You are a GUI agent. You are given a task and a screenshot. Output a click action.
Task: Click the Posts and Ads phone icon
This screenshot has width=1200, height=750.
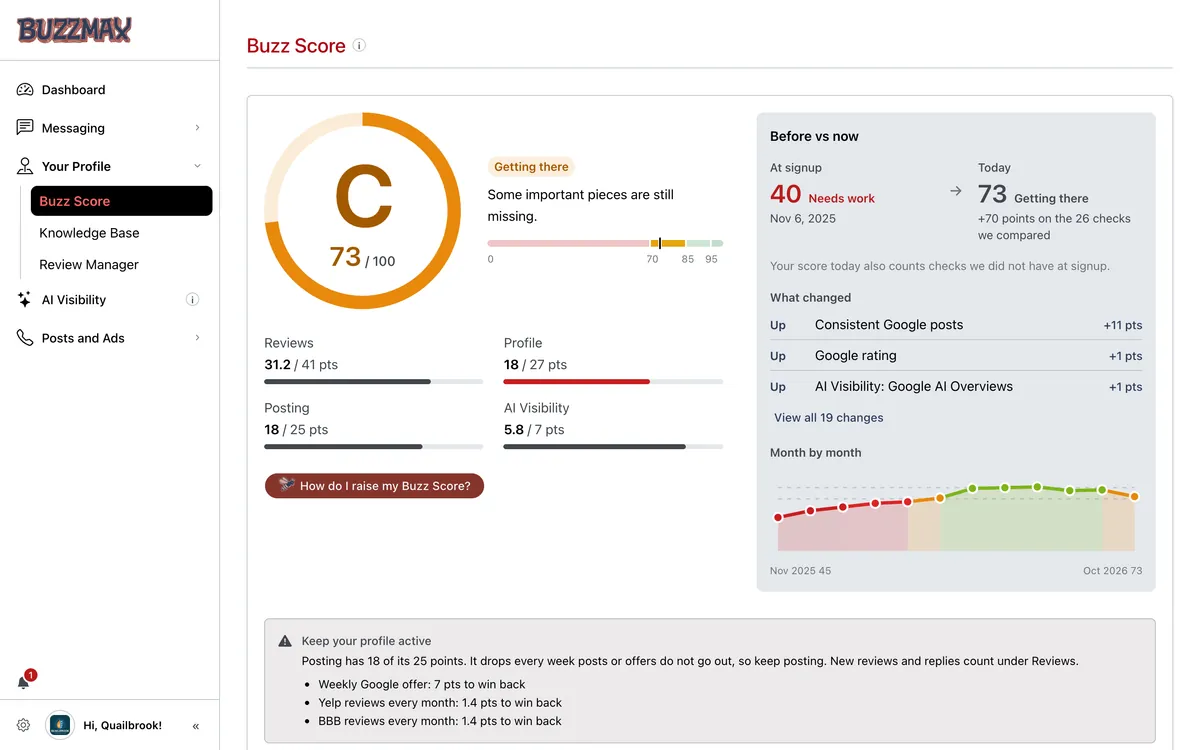click(x=25, y=338)
